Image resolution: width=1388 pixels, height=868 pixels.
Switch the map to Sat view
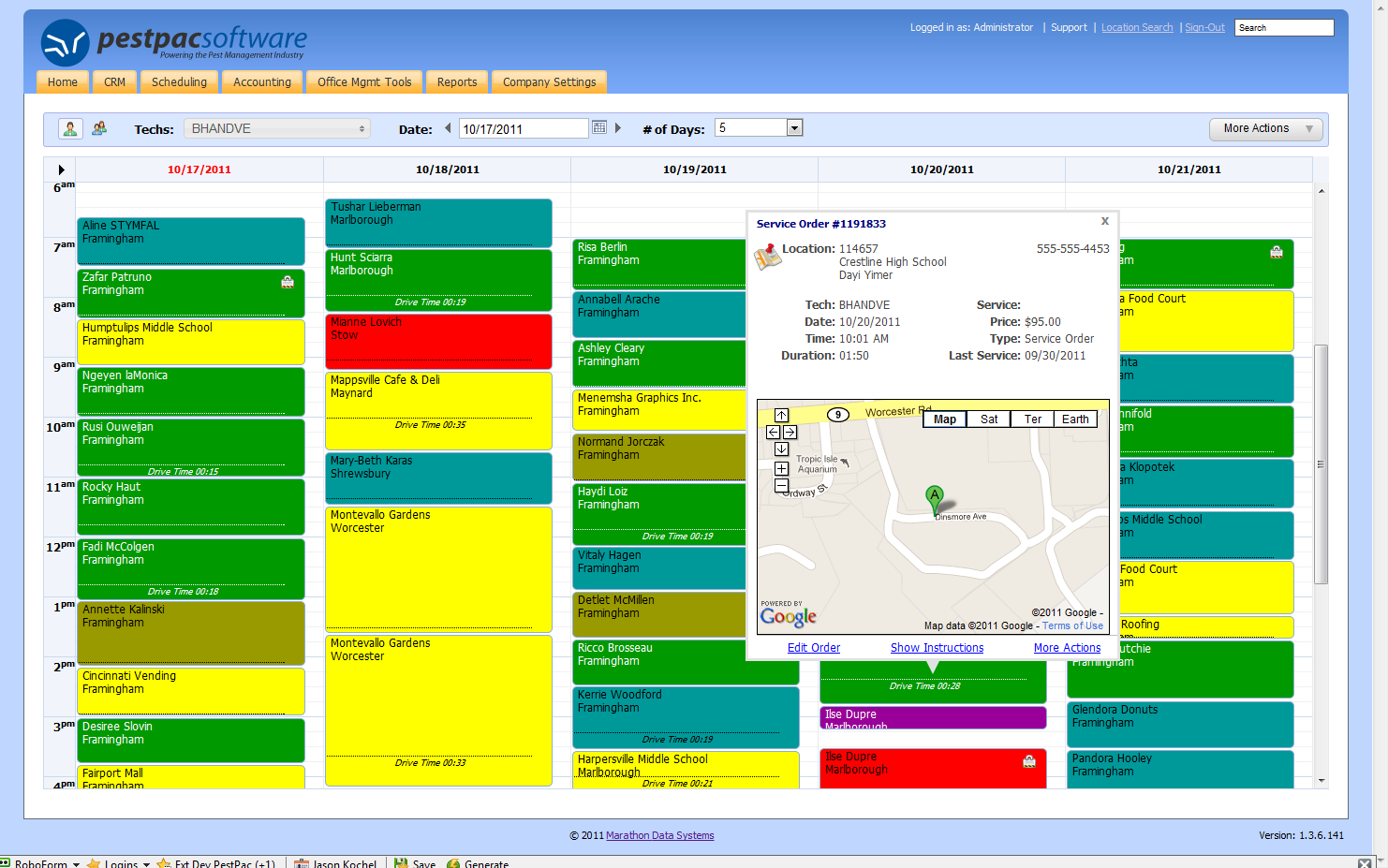click(x=988, y=419)
